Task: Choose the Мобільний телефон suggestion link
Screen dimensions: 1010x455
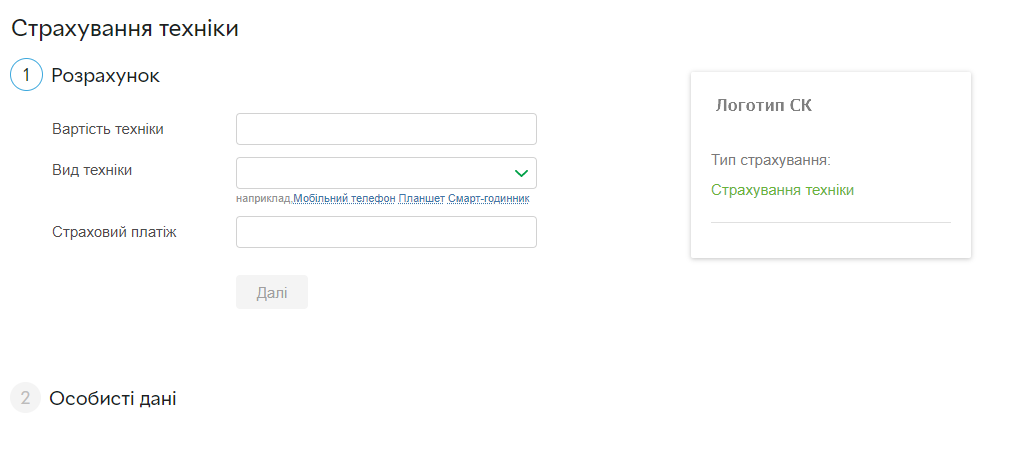Action: (344, 199)
